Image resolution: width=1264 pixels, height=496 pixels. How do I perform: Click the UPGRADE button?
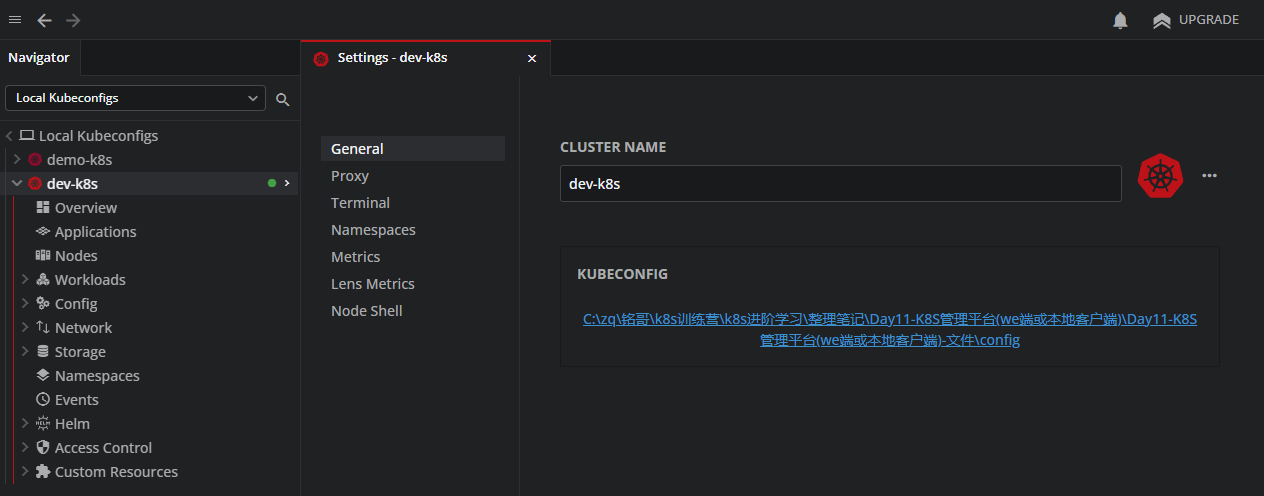coord(1196,20)
